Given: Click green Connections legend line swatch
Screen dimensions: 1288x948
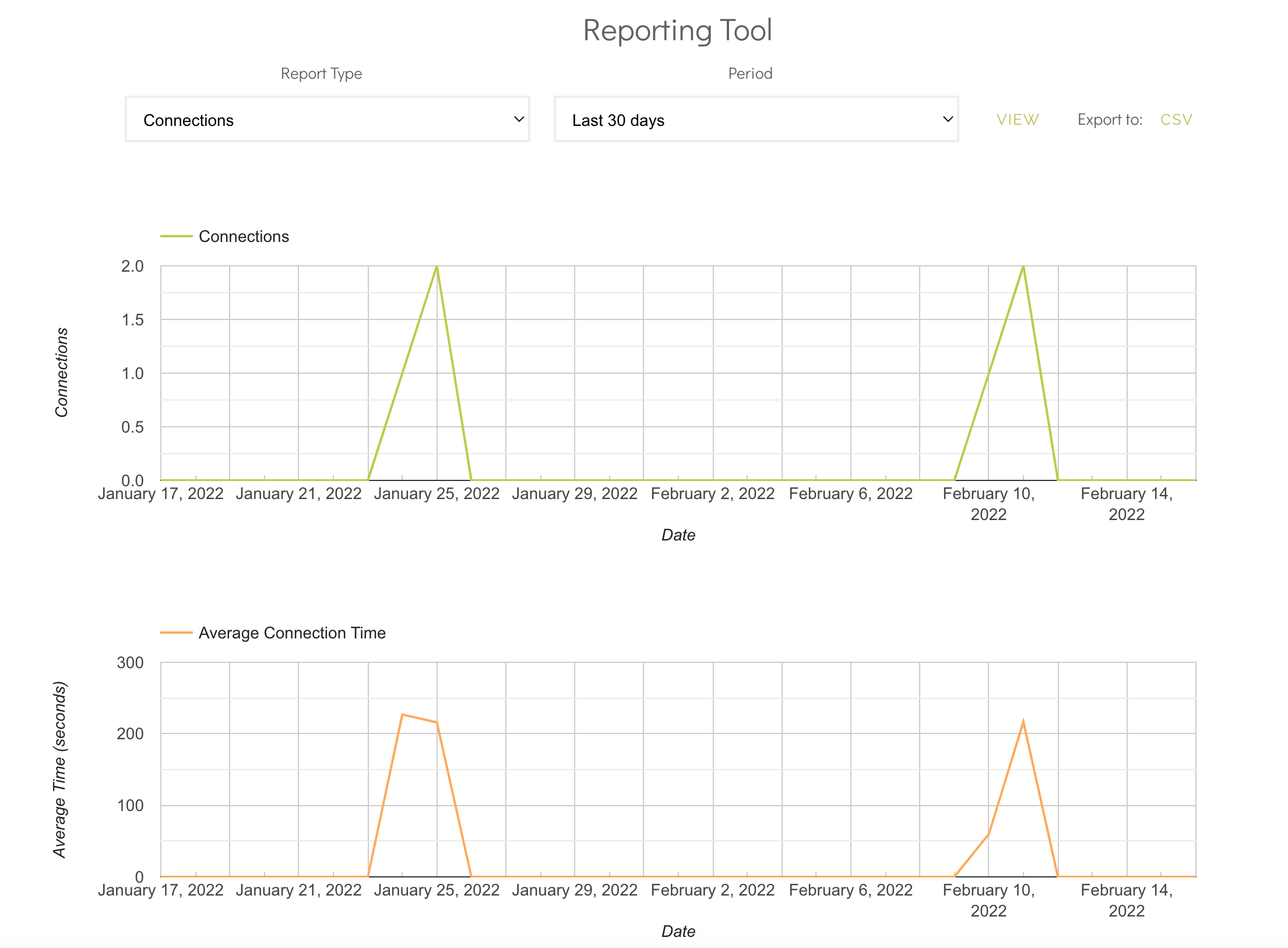Looking at the screenshot, I should (176, 236).
